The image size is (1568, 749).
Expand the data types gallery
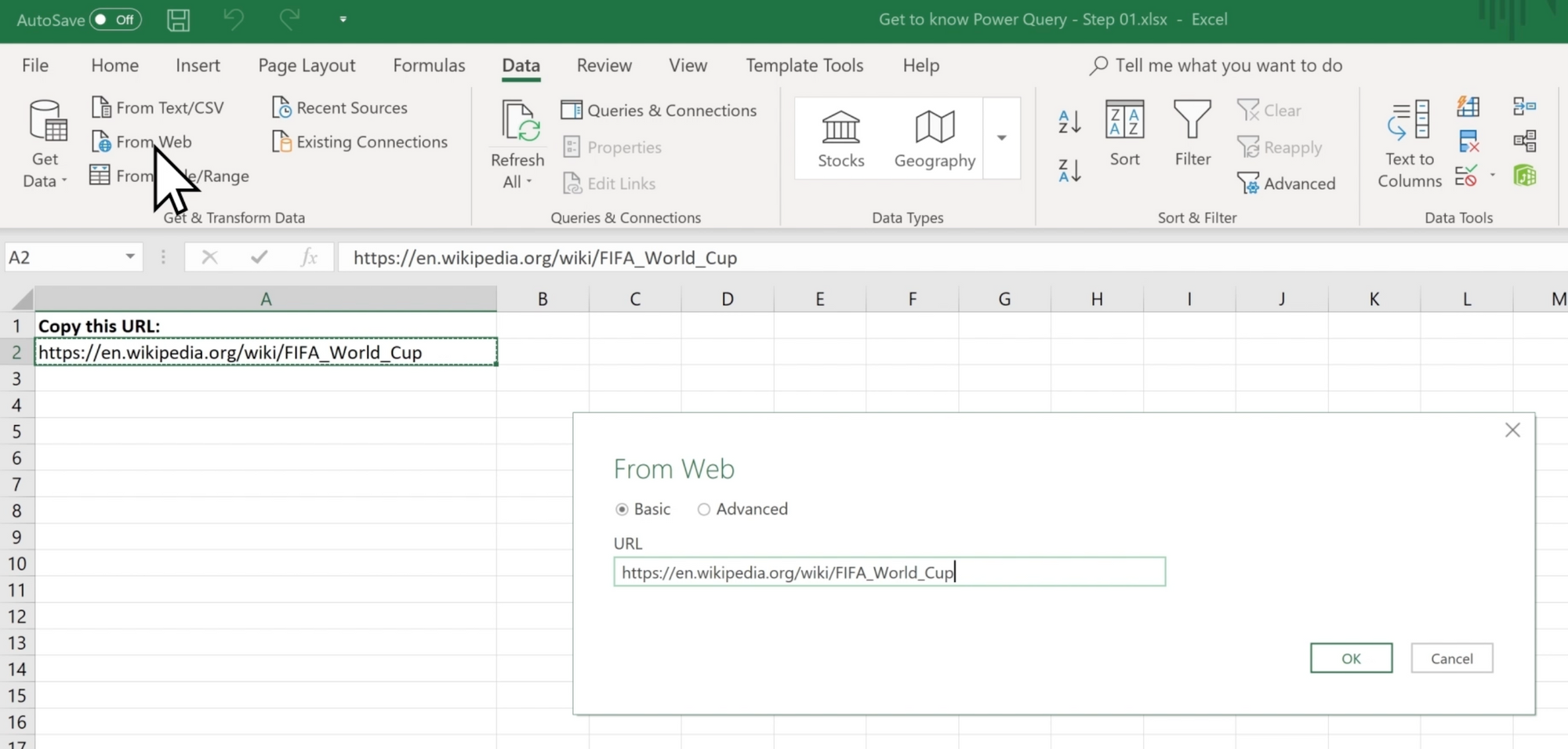[x=1001, y=138]
